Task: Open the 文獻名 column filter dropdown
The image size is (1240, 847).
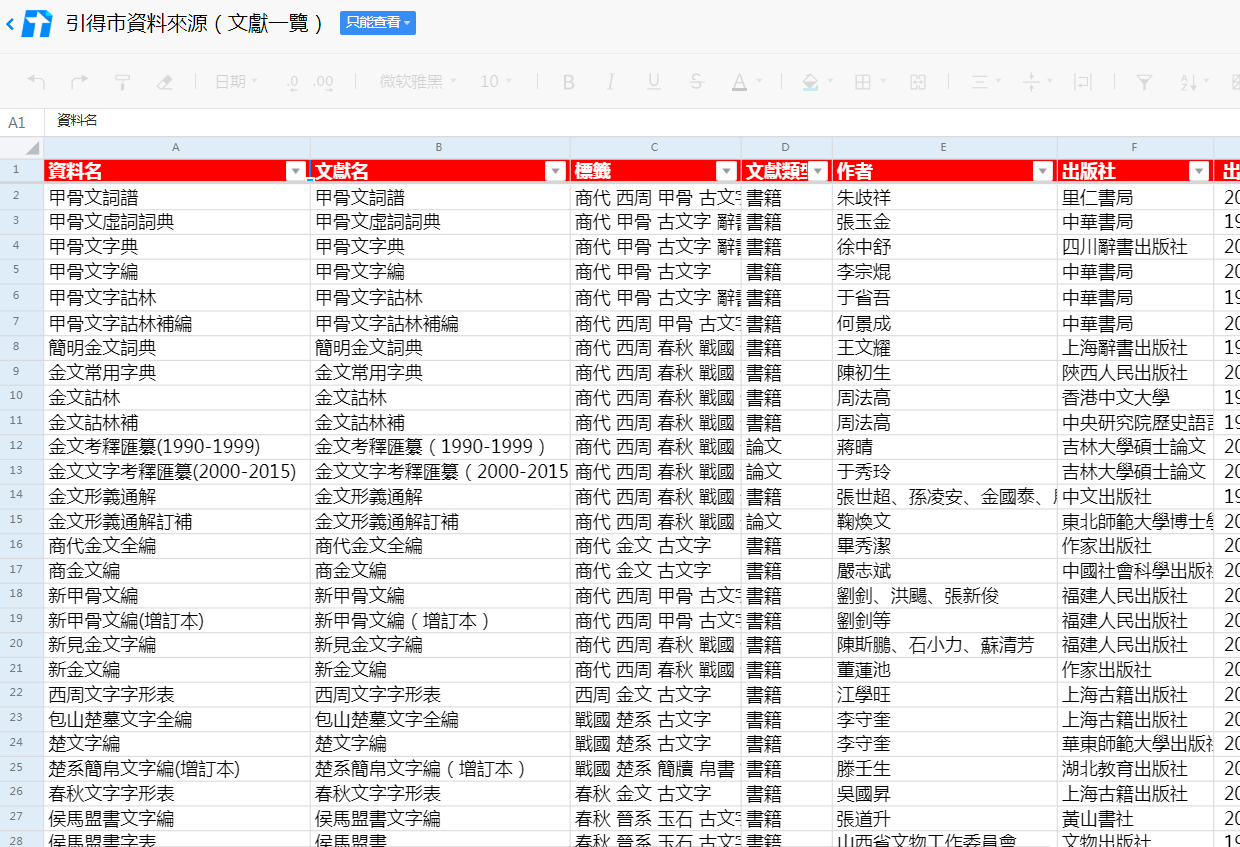Action: coord(555,171)
